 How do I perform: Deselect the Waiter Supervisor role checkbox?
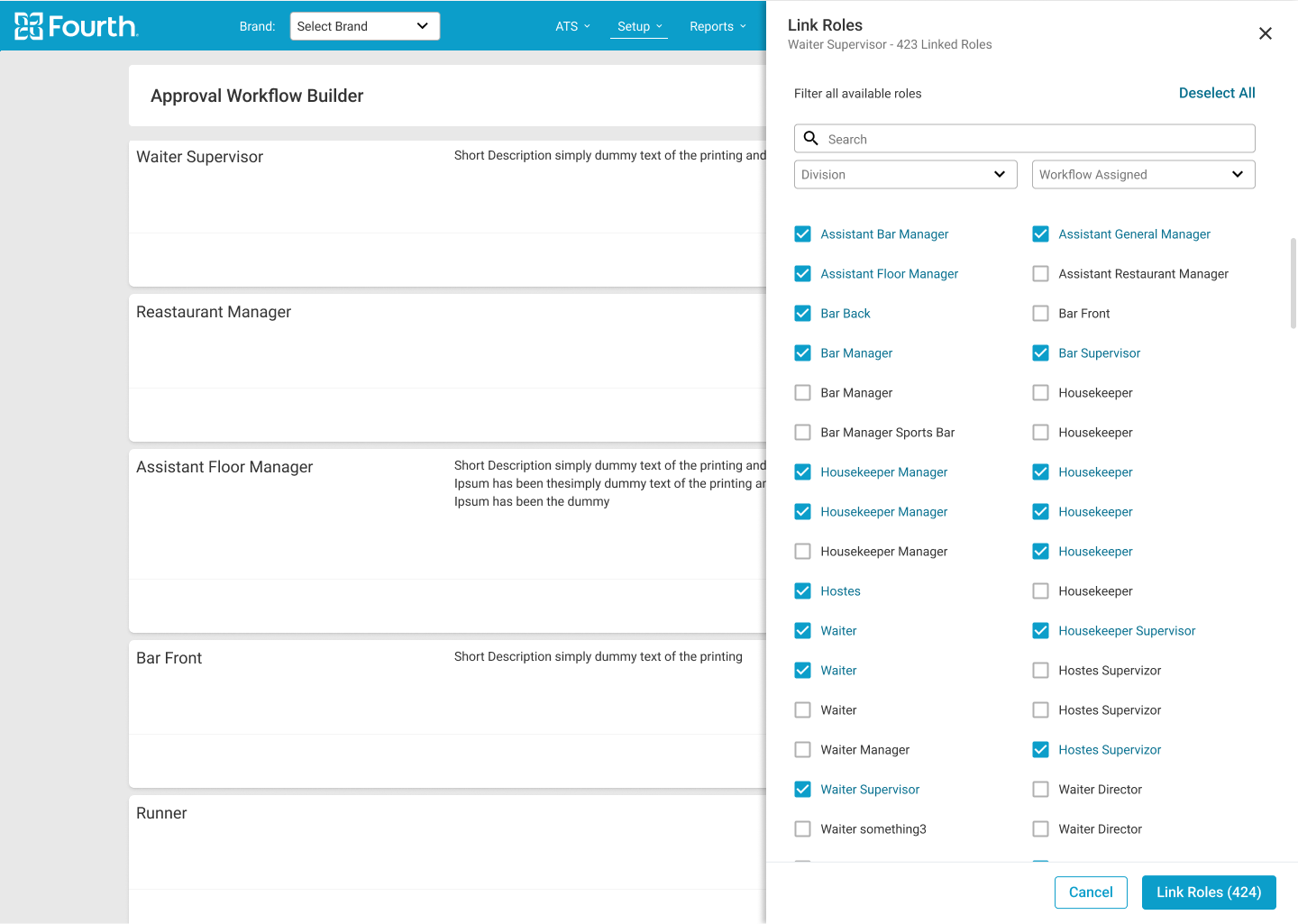[802, 790]
